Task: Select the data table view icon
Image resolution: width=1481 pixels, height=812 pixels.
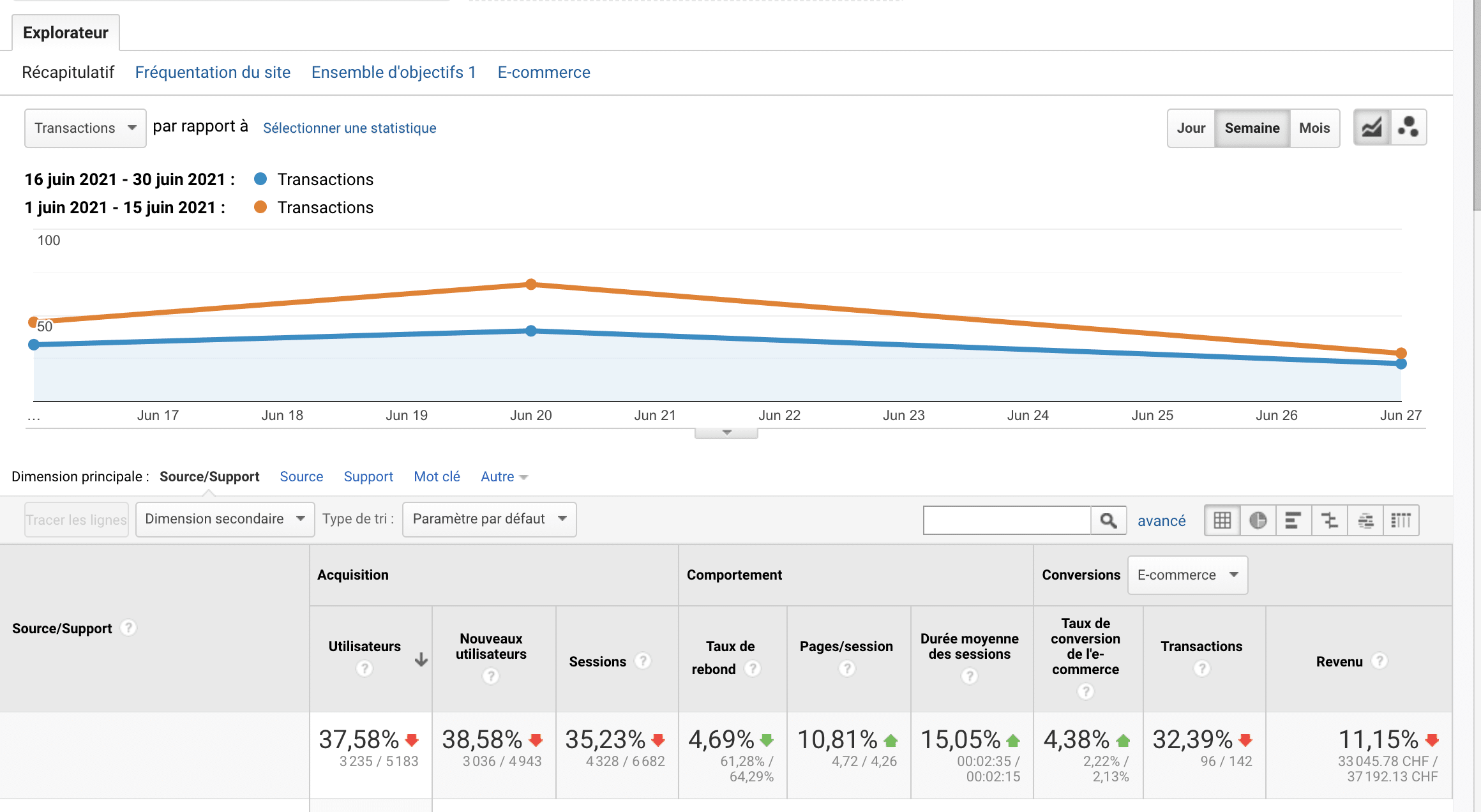Action: click(1222, 520)
